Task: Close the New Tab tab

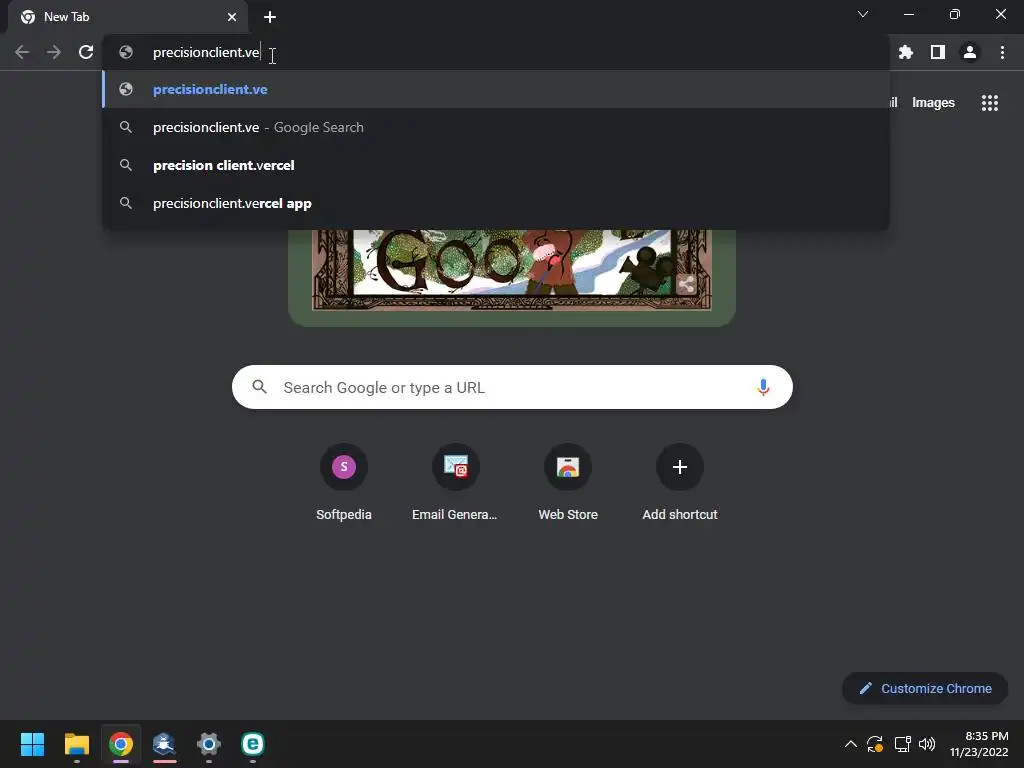Action: coord(232,17)
